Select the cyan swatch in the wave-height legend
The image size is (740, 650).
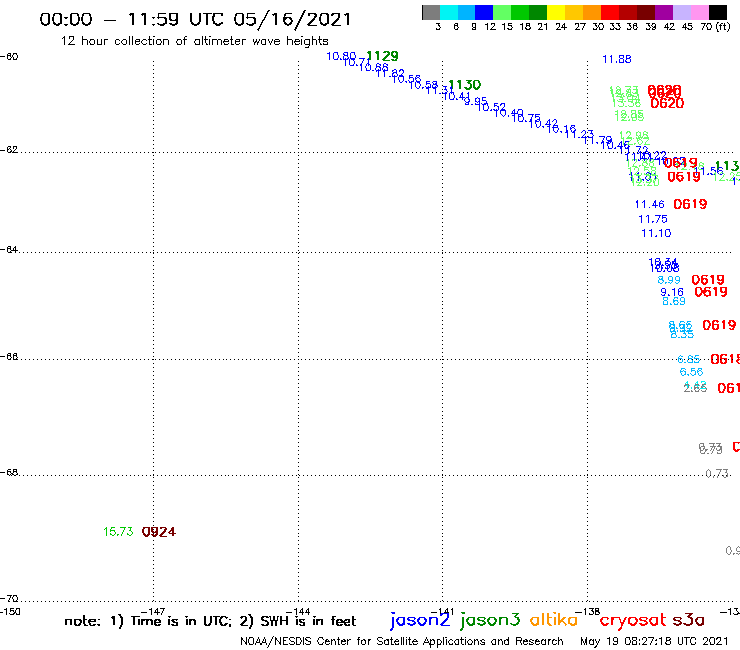click(x=449, y=12)
